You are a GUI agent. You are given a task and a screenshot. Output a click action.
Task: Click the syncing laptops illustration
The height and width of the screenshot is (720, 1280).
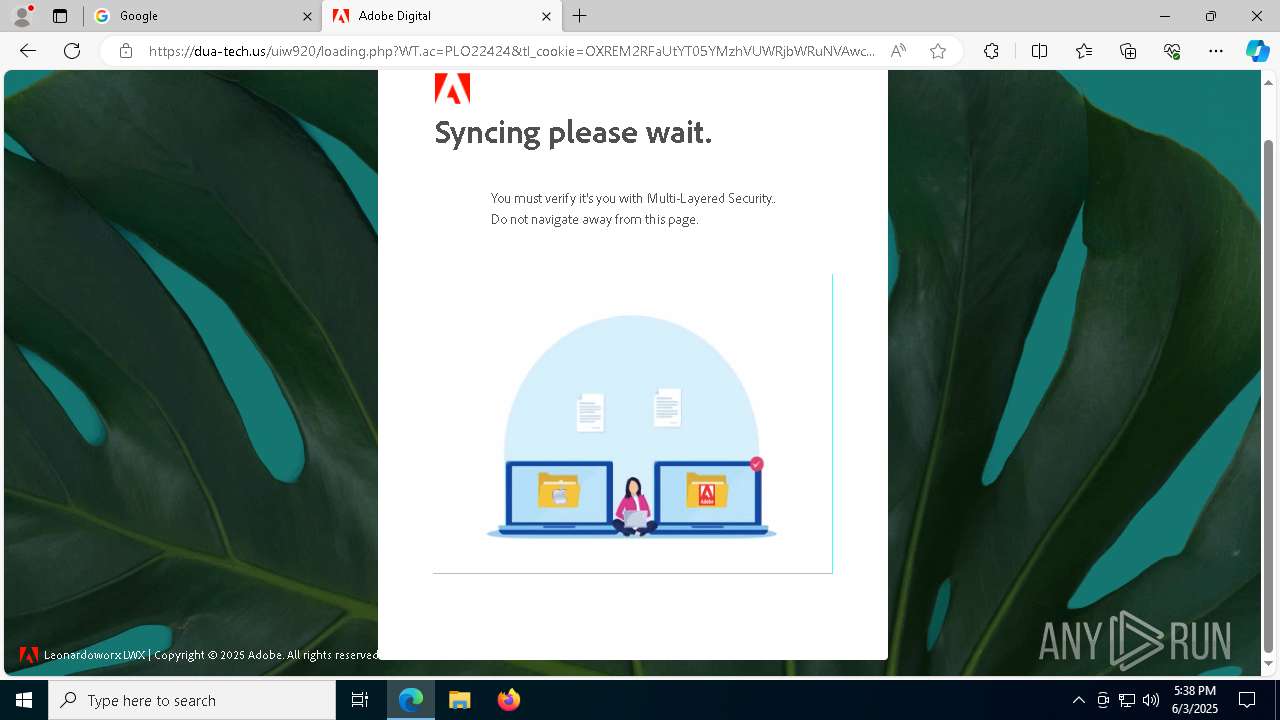click(632, 426)
